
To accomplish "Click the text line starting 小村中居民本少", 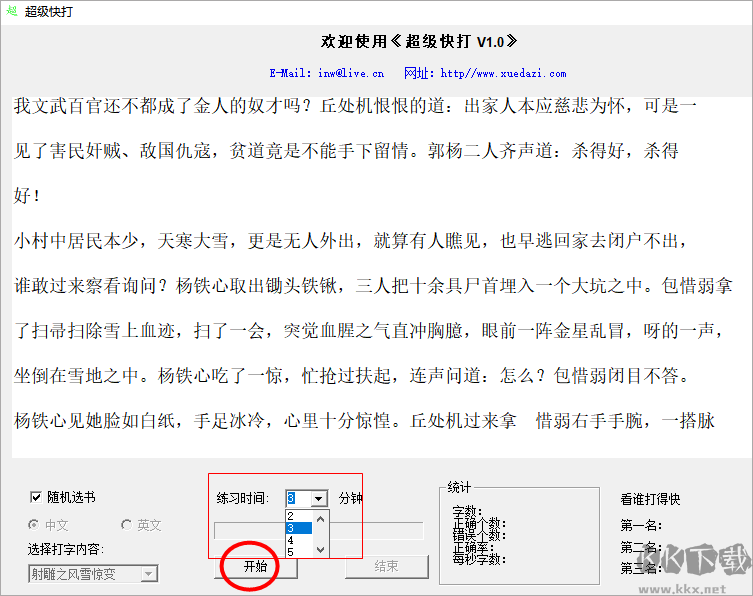I will pyautogui.click(x=350, y=241).
